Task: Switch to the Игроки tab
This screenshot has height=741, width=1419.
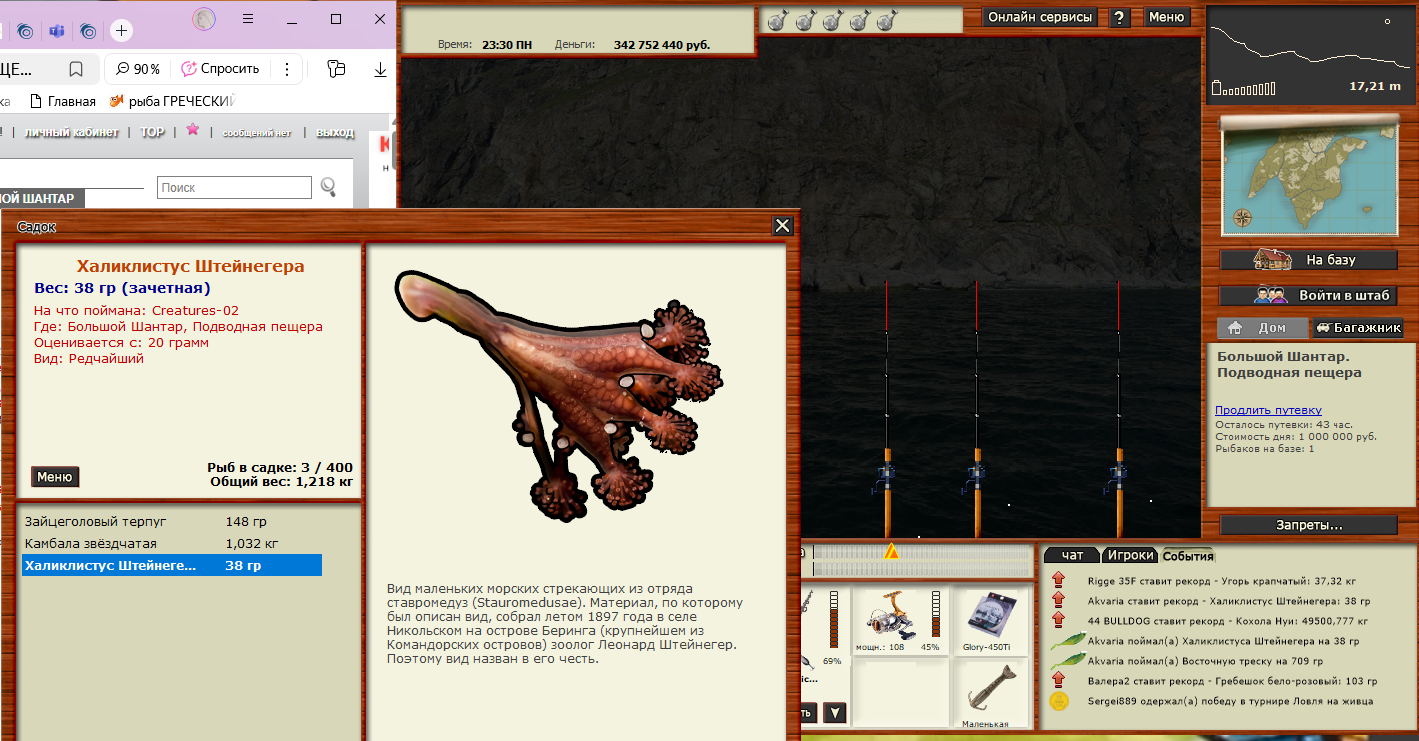Action: [1131, 555]
